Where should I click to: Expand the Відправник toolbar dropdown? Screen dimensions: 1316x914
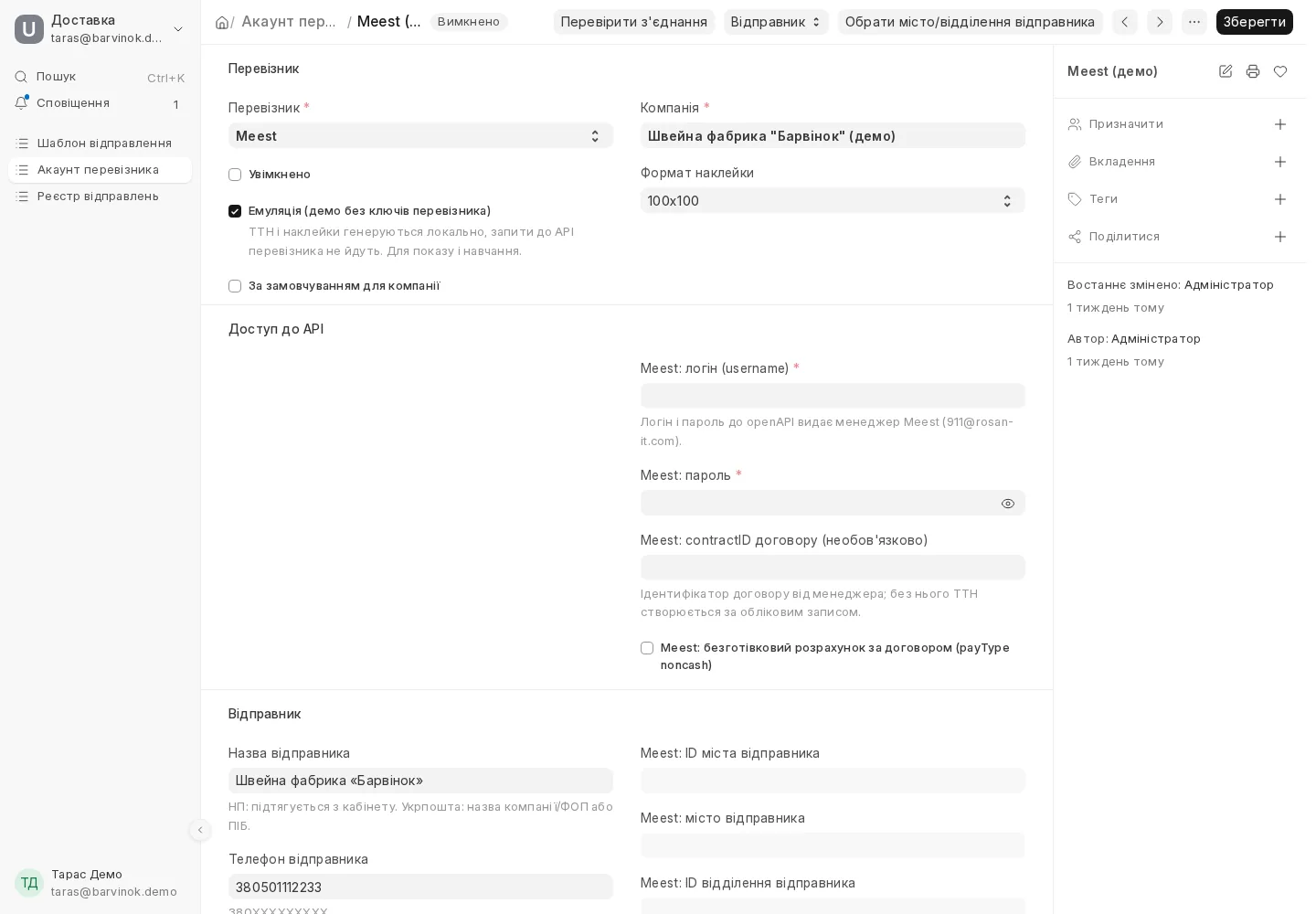click(776, 22)
